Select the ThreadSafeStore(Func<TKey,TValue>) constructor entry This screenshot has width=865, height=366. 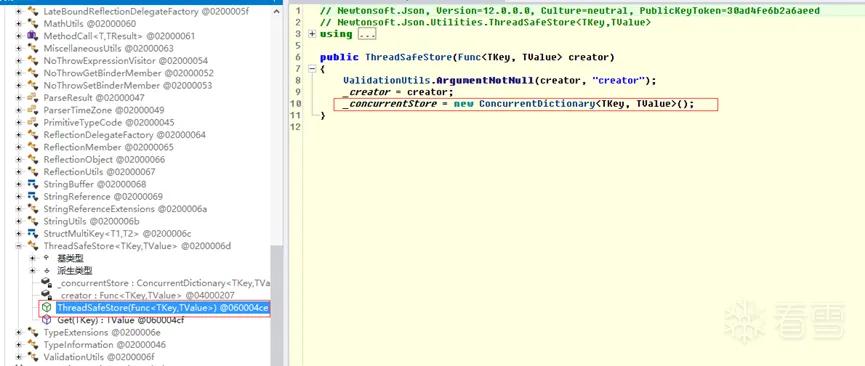pos(163,307)
